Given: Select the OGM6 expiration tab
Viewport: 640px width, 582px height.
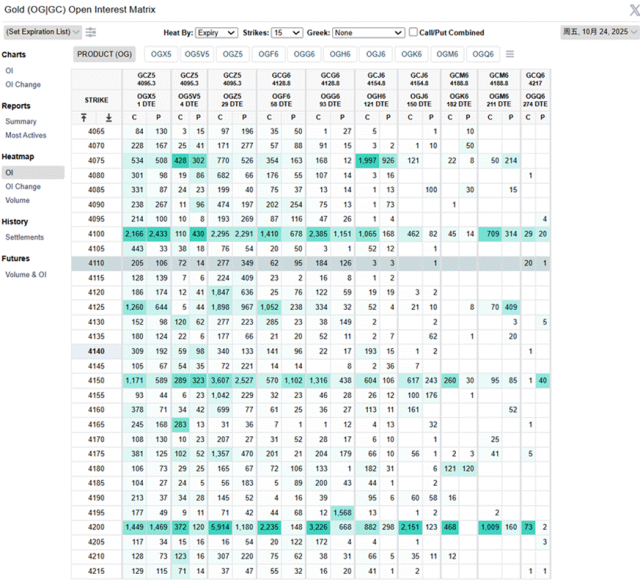Looking at the screenshot, I should click(447, 54).
